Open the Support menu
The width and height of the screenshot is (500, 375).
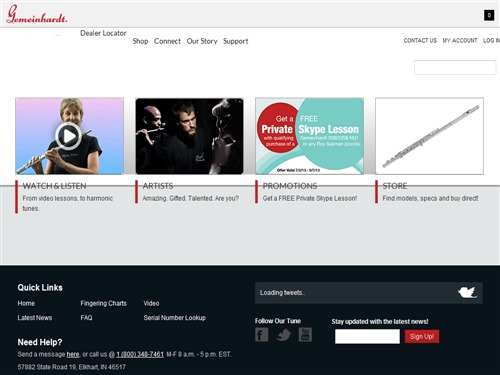pyautogui.click(x=236, y=41)
